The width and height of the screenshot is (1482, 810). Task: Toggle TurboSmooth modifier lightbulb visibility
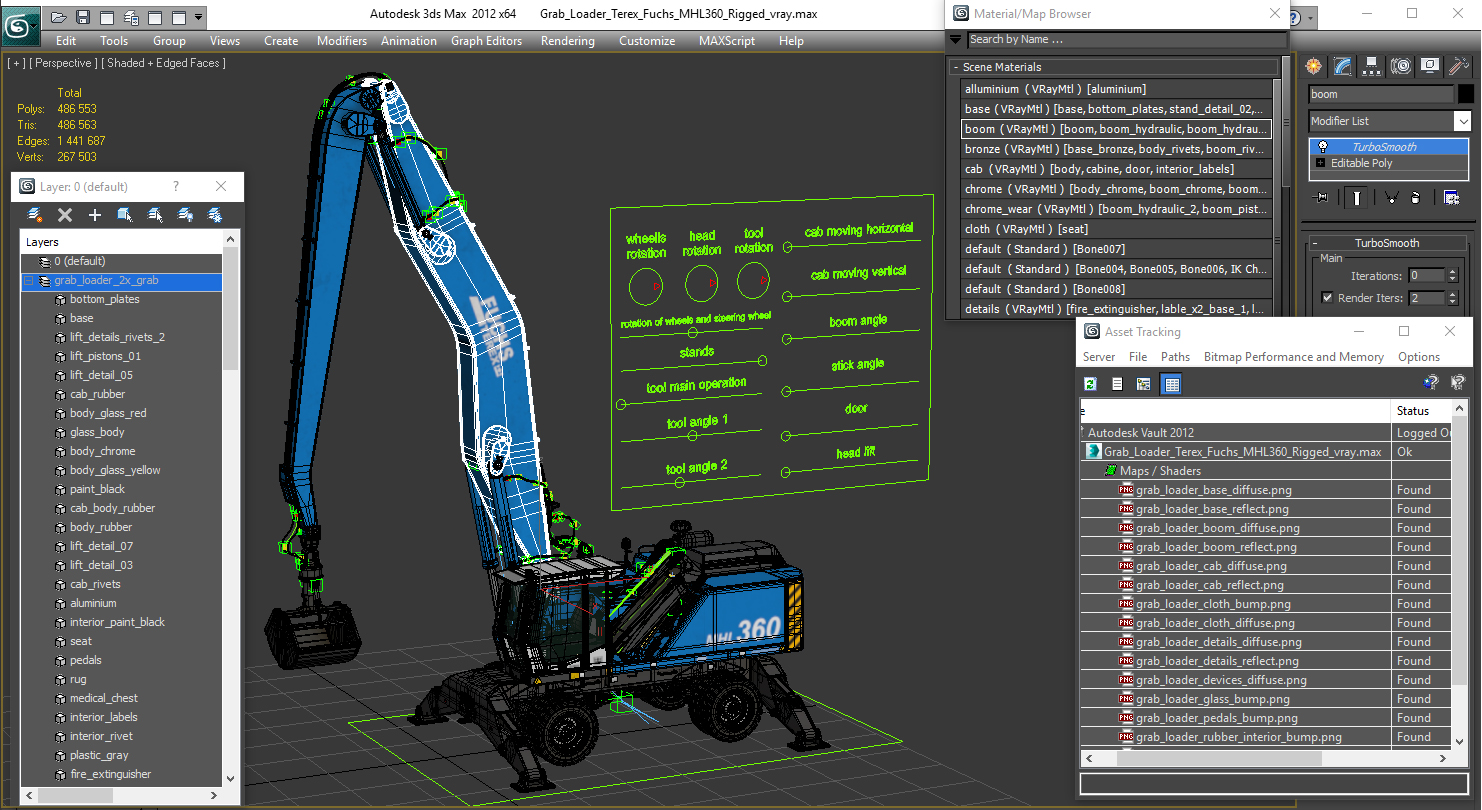click(1323, 147)
